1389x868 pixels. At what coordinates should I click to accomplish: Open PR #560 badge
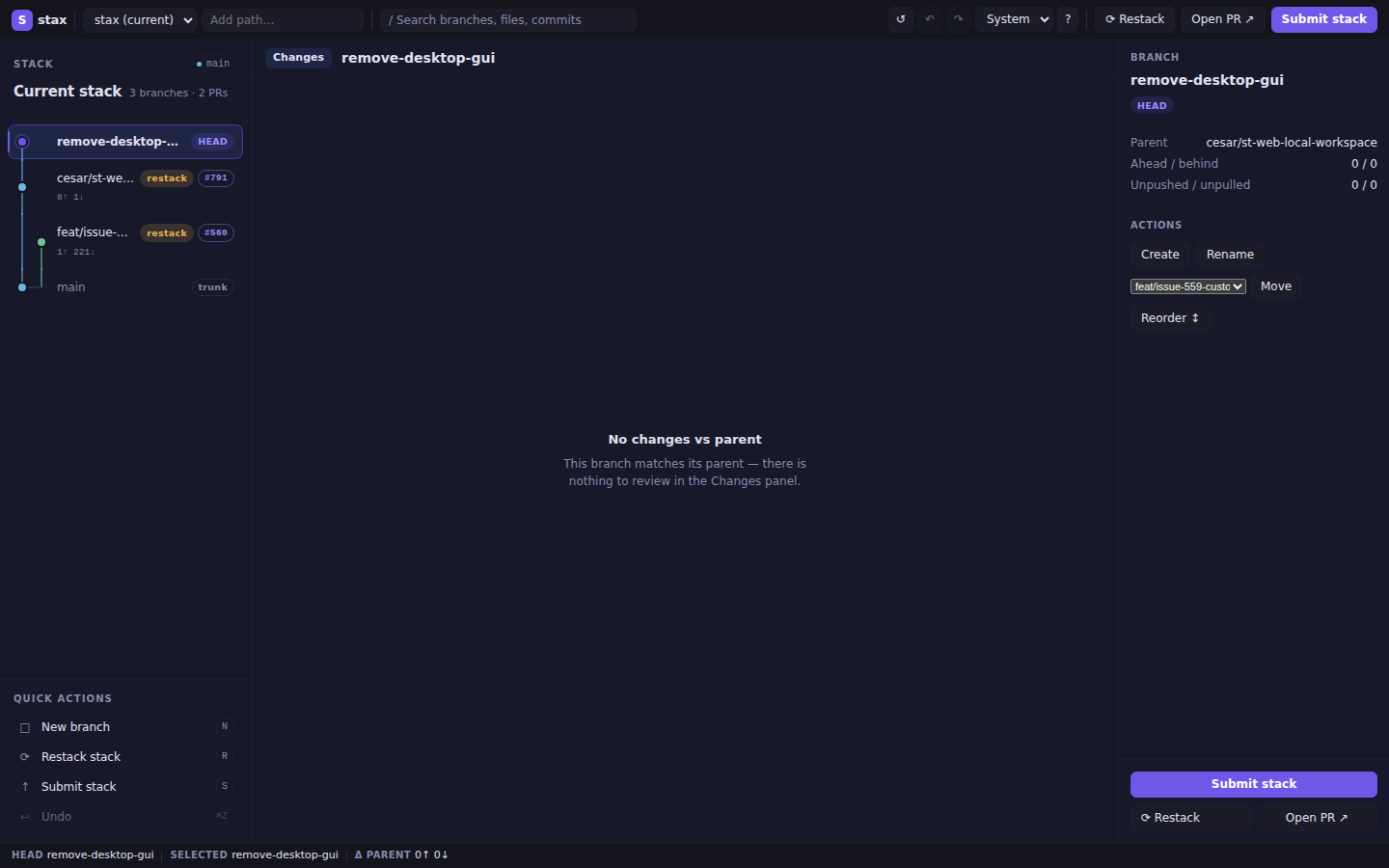tap(216, 233)
